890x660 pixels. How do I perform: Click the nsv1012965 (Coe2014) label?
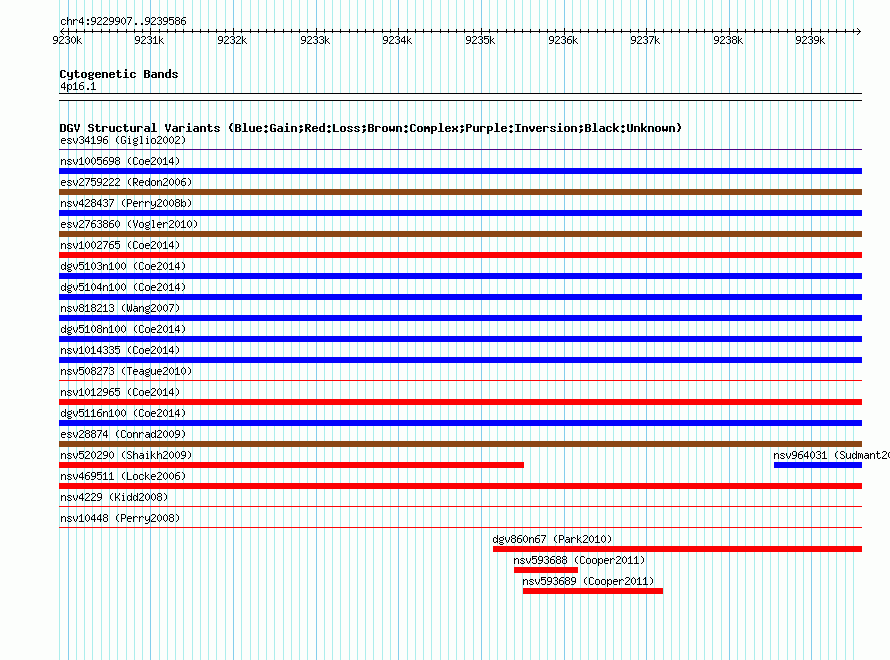pyautogui.click(x=120, y=392)
